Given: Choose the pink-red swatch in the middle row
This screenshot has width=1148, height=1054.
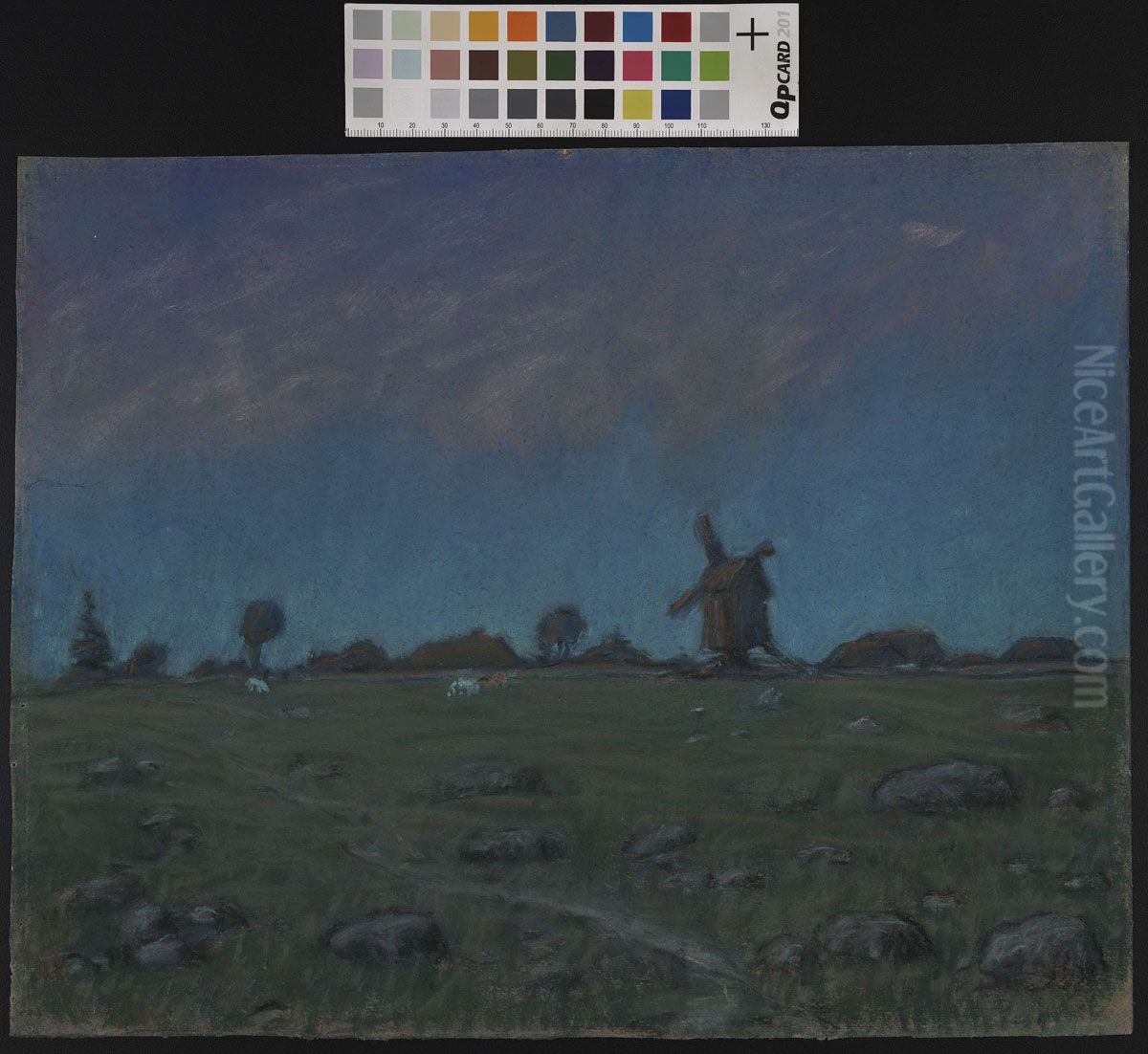Looking at the screenshot, I should point(637,64).
